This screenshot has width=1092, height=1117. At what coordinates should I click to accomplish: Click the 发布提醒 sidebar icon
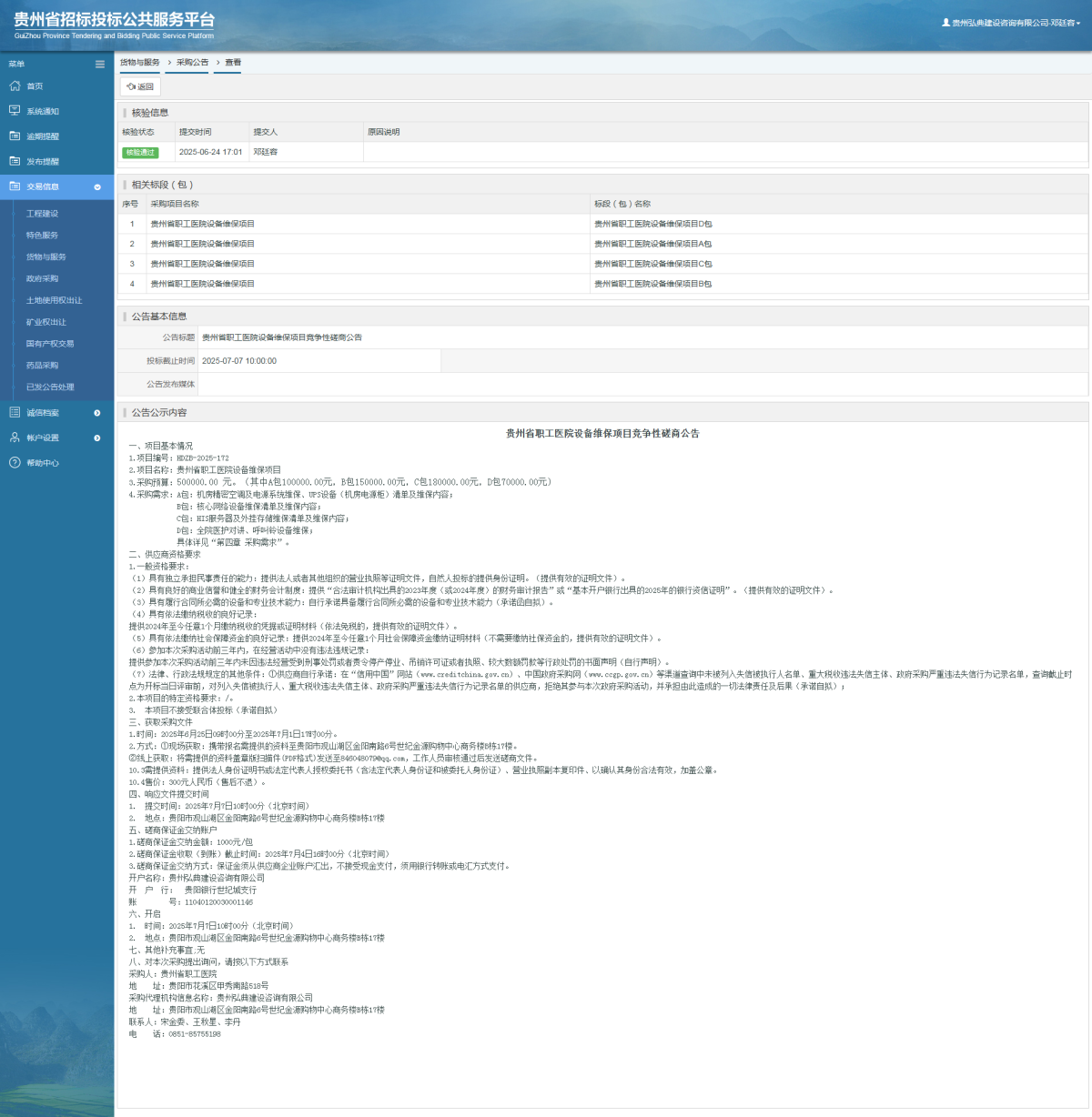click(15, 161)
